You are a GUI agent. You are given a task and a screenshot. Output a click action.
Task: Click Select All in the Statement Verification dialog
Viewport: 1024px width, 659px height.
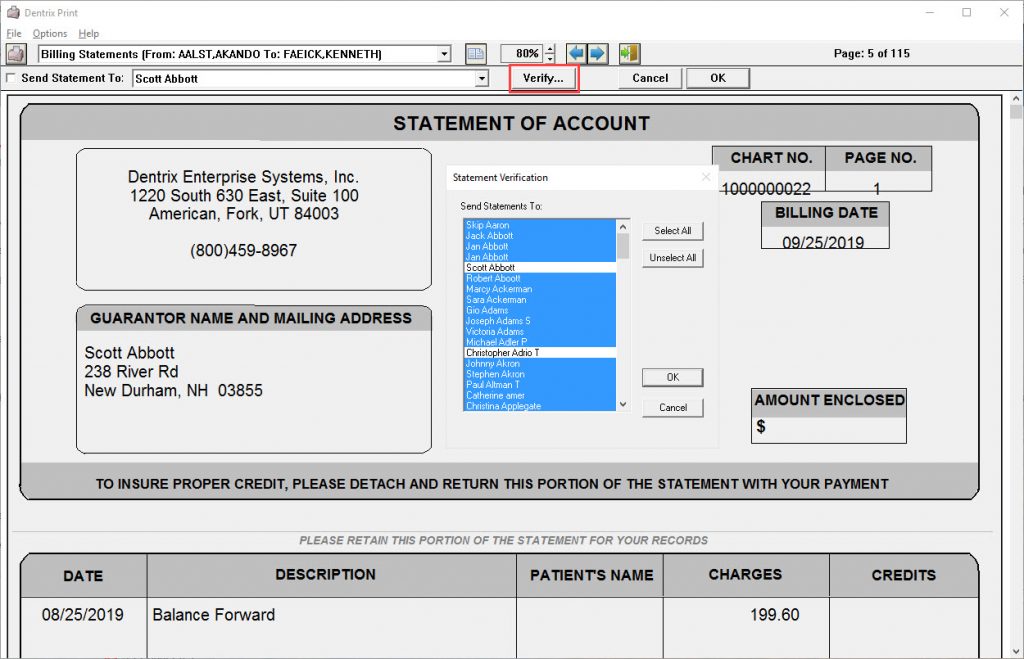click(x=672, y=230)
